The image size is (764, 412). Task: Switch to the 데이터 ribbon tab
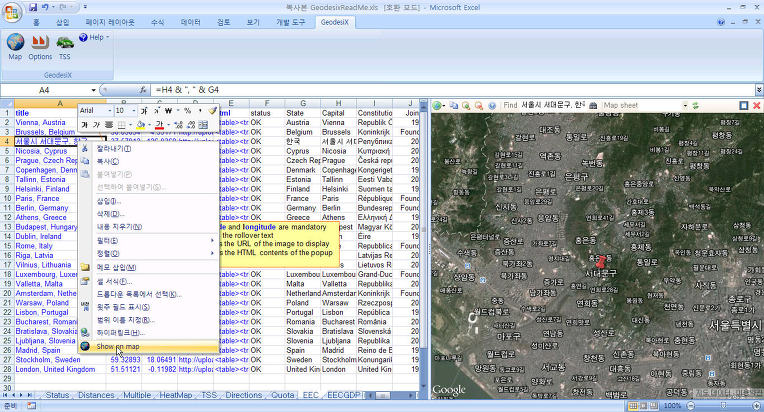[191, 22]
